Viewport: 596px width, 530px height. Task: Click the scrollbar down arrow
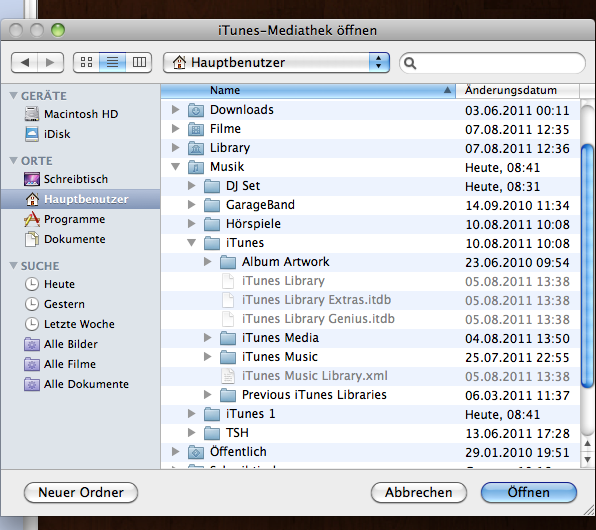pyautogui.click(x=588, y=460)
